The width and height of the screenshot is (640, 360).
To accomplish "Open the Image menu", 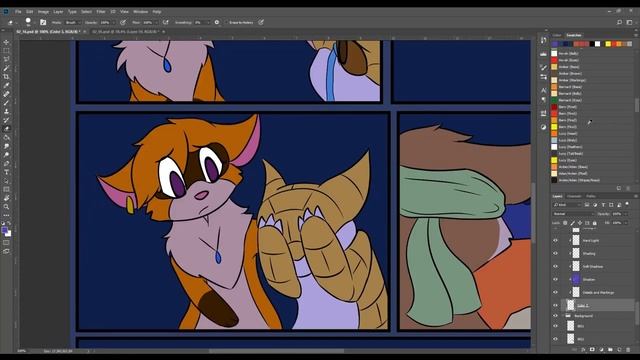I will pyautogui.click(x=43, y=12).
